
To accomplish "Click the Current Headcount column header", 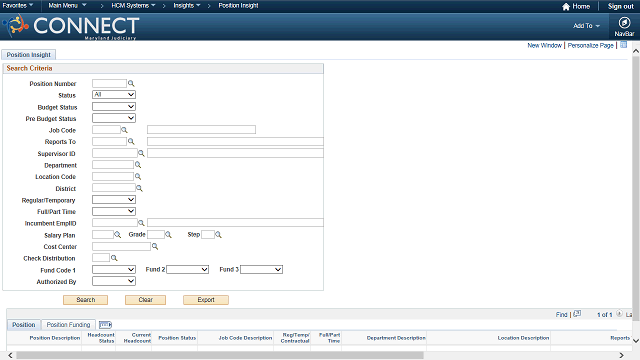I will [x=137, y=338].
